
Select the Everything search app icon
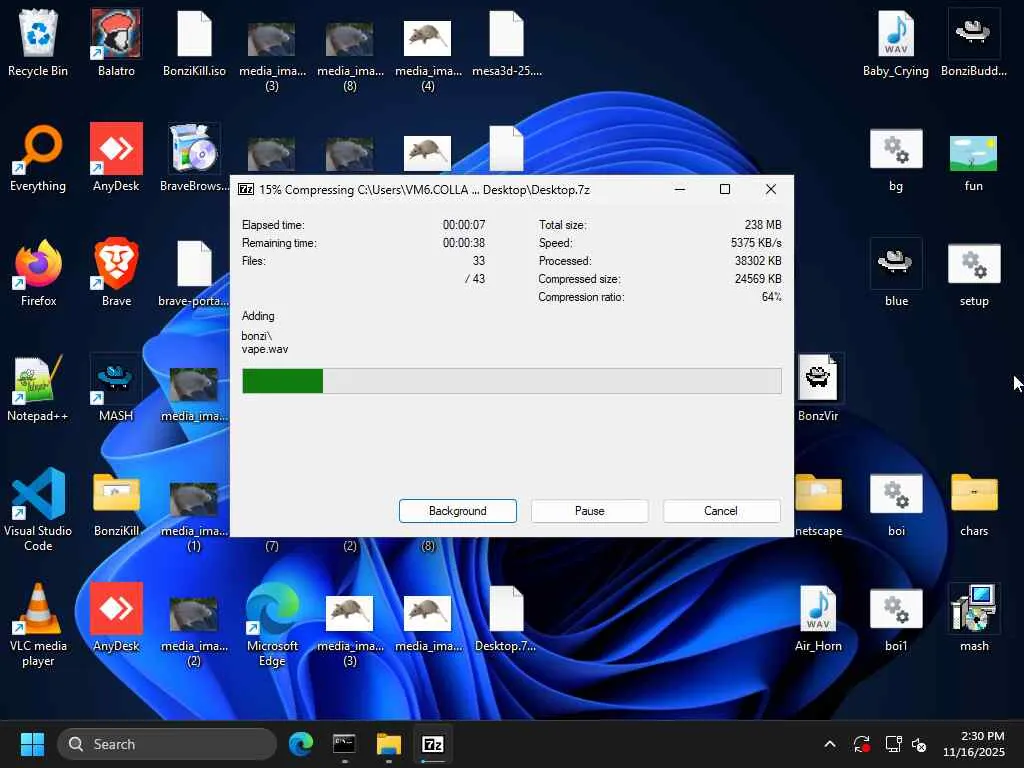[x=38, y=157]
